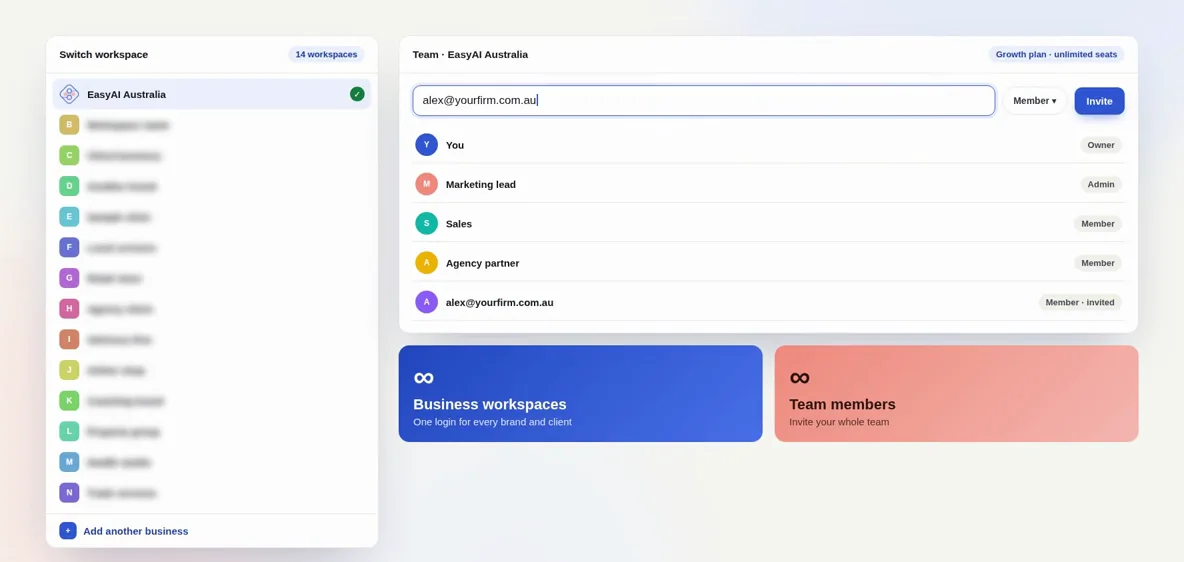1184x562 pixels.
Task: Click "One login for every brand and client"
Action: click(x=492, y=422)
